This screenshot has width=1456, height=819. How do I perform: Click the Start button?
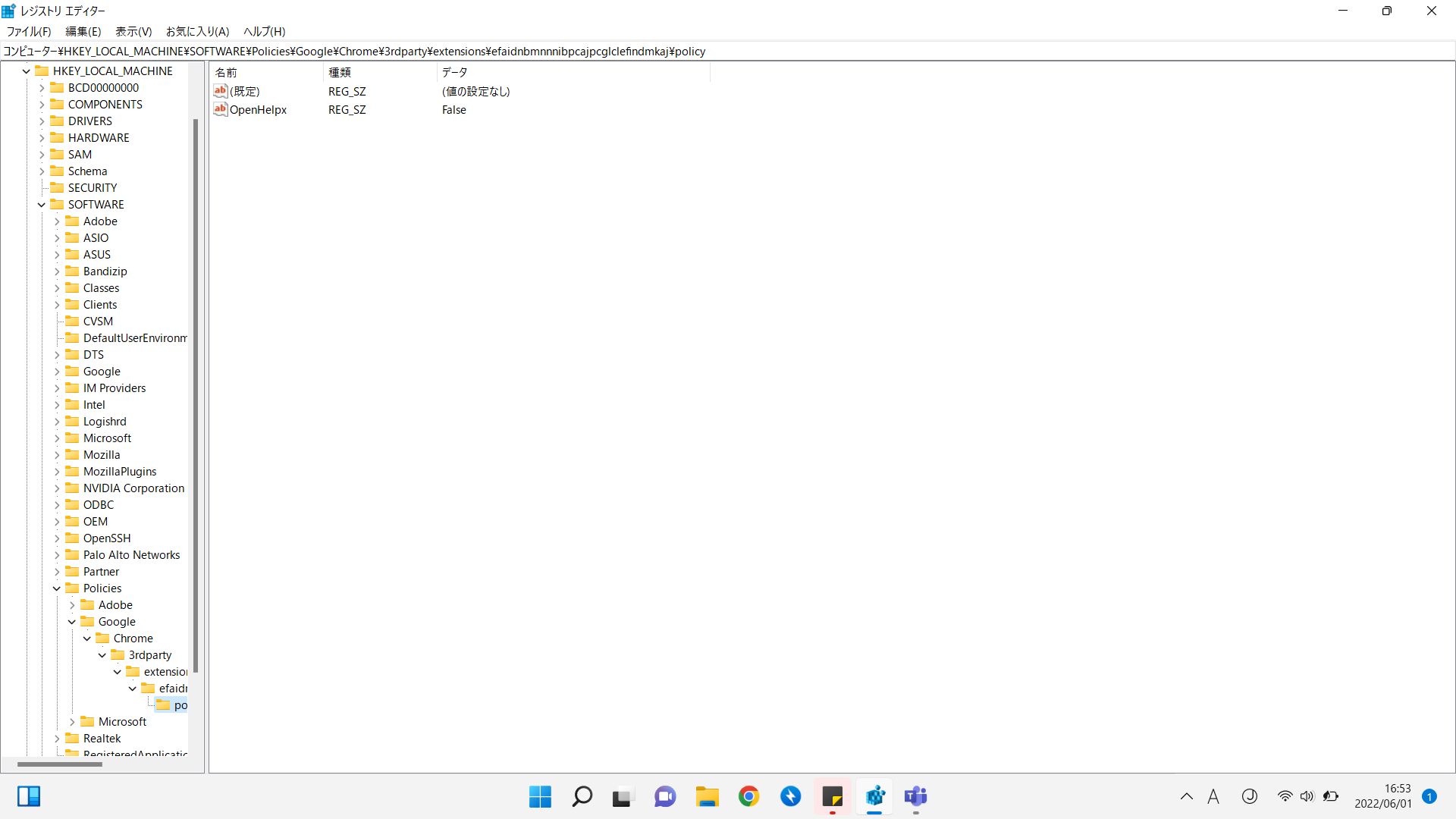click(539, 797)
